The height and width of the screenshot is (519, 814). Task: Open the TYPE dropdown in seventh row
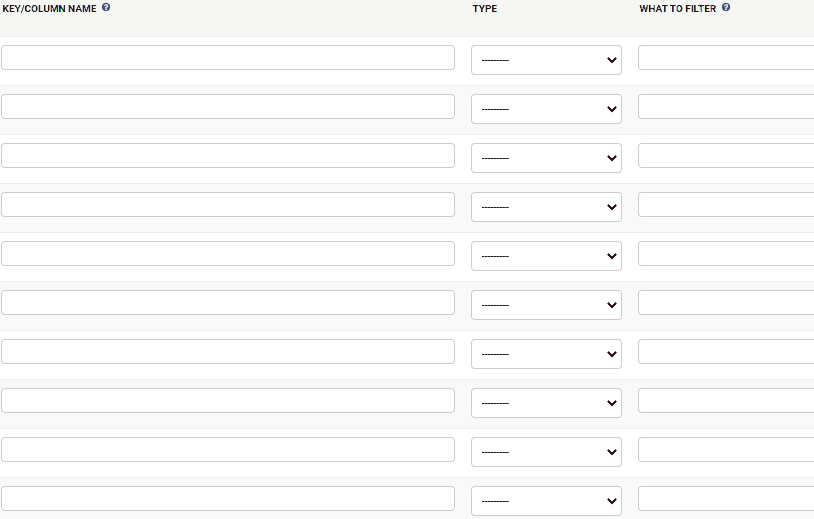(x=546, y=354)
